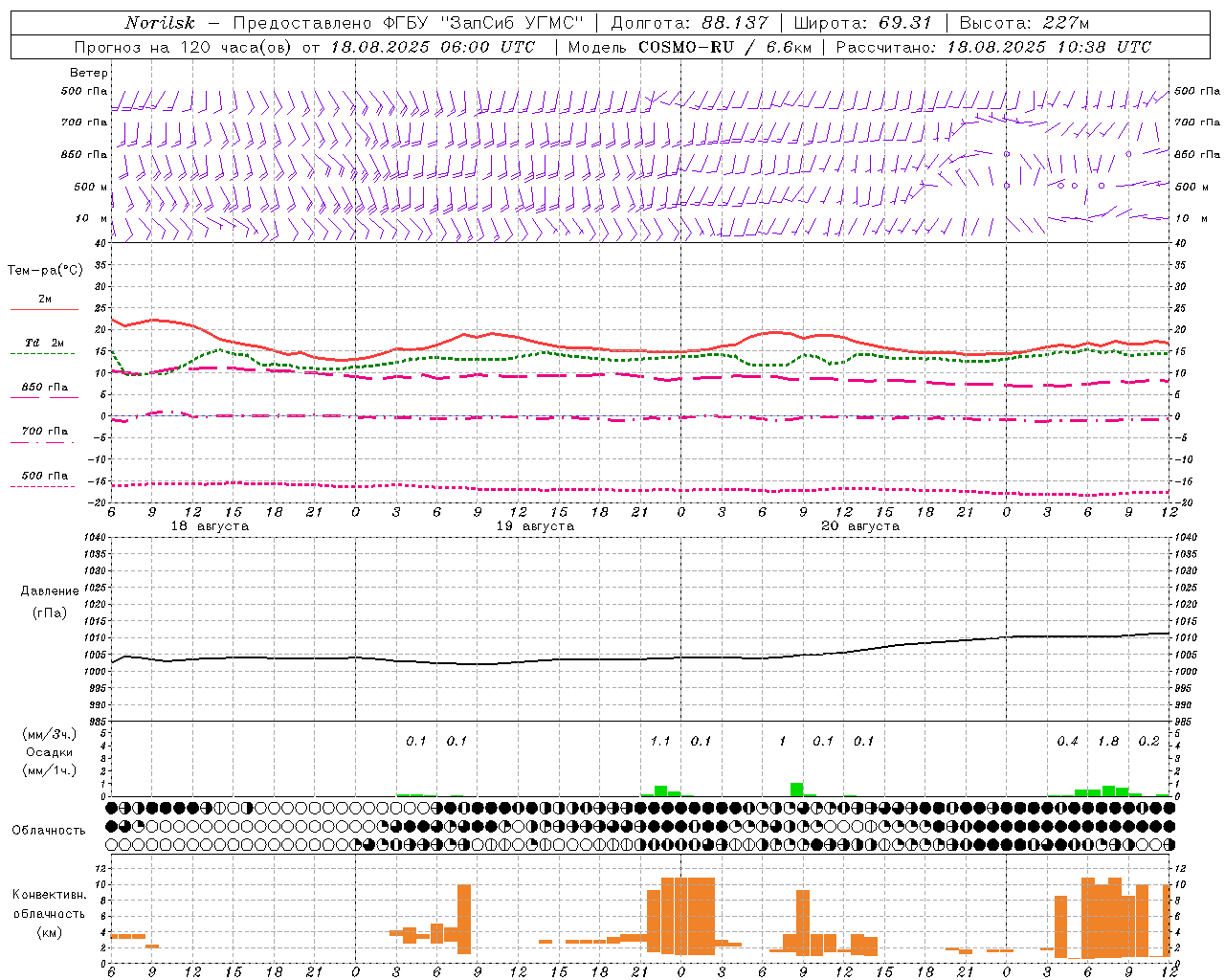Viewport: 1225px width, 980px height.
Task: Click the Осадки precipitation label
Action: [50, 752]
